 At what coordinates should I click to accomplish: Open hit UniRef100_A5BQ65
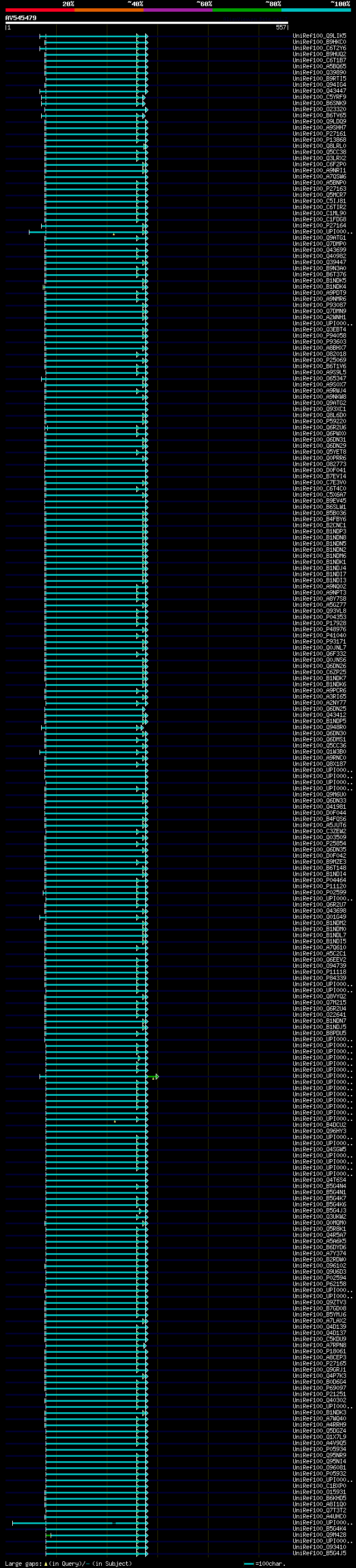pos(319,66)
